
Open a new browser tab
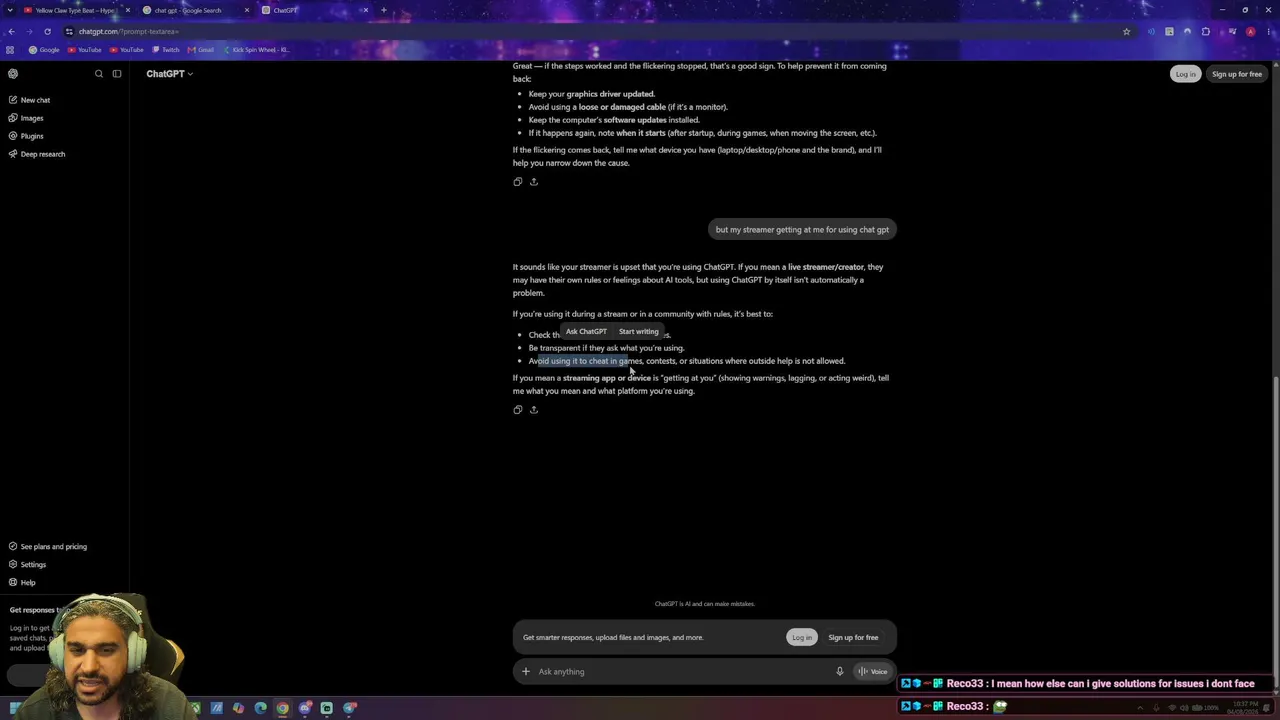pos(384,10)
